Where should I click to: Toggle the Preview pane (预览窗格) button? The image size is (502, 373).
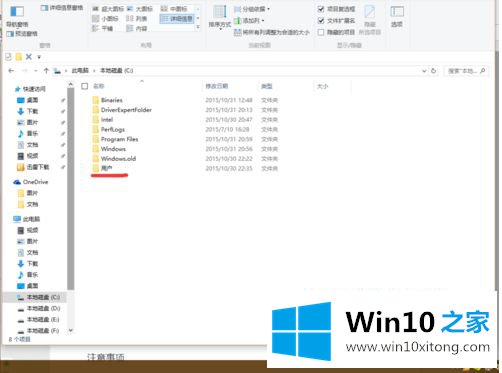[22, 34]
